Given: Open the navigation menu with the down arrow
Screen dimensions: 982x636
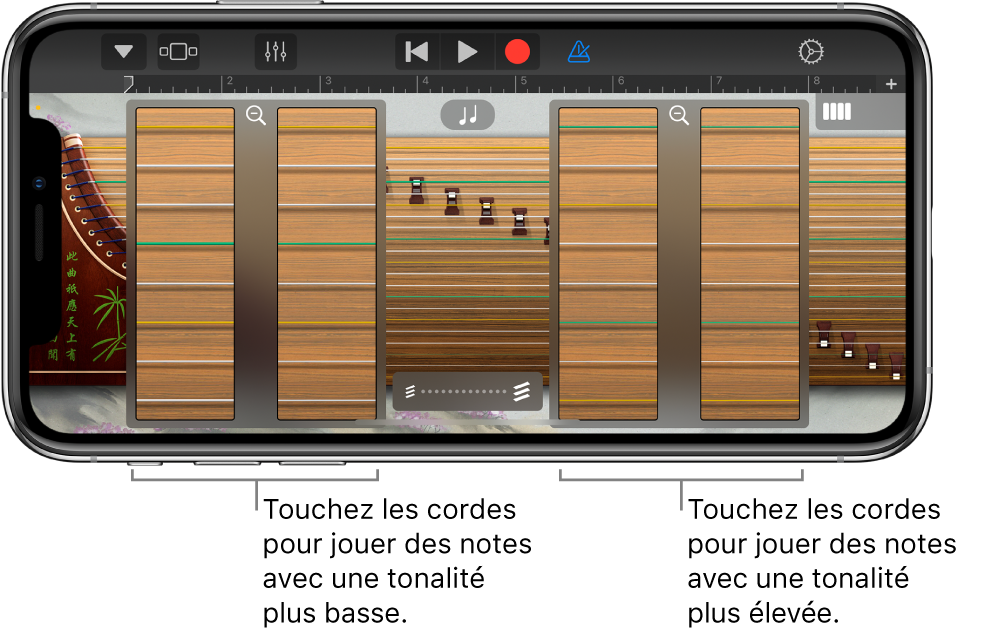Looking at the screenshot, I should (x=125, y=51).
